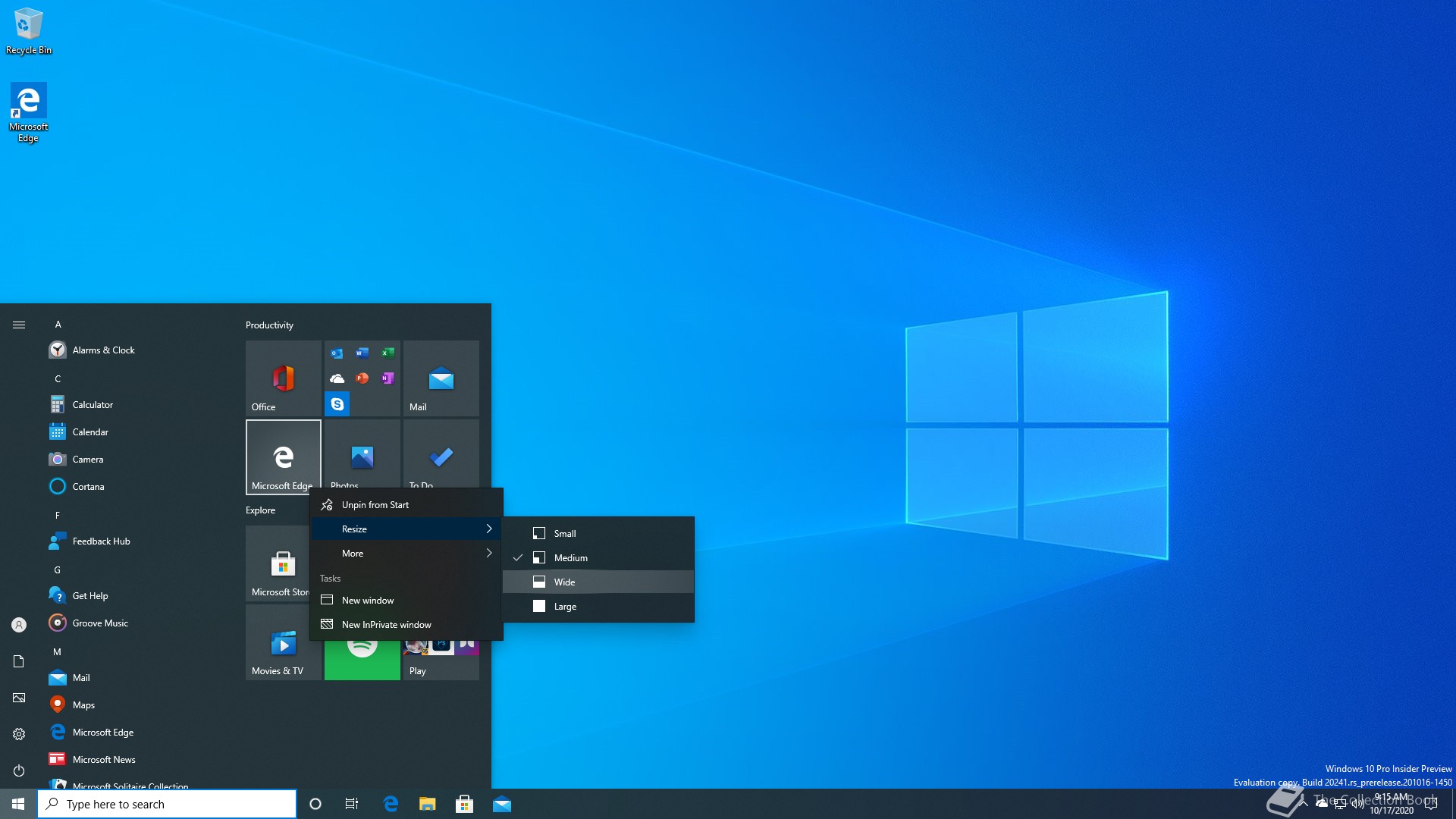Open the To Do tile

click(441, 453)
